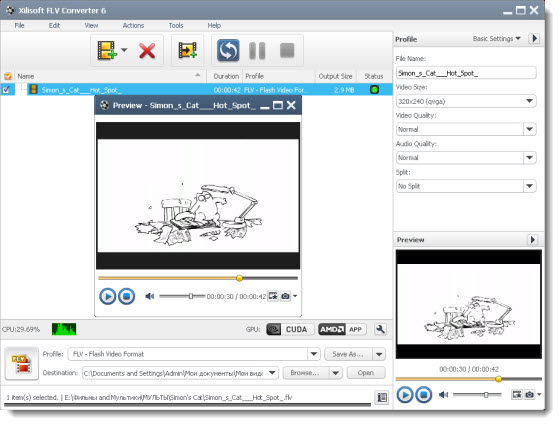Toggle the header select-all checkbox

[8, 76]
